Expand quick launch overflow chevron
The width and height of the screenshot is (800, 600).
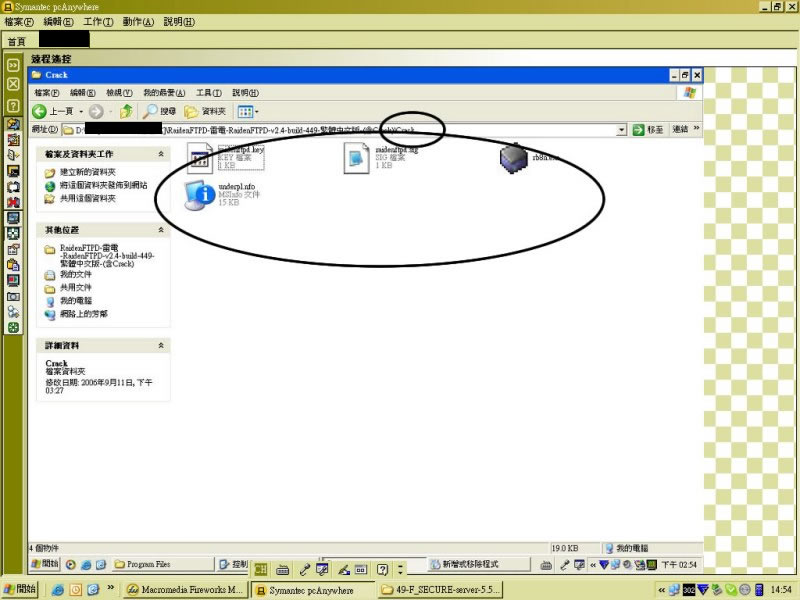tap(110, 588)
